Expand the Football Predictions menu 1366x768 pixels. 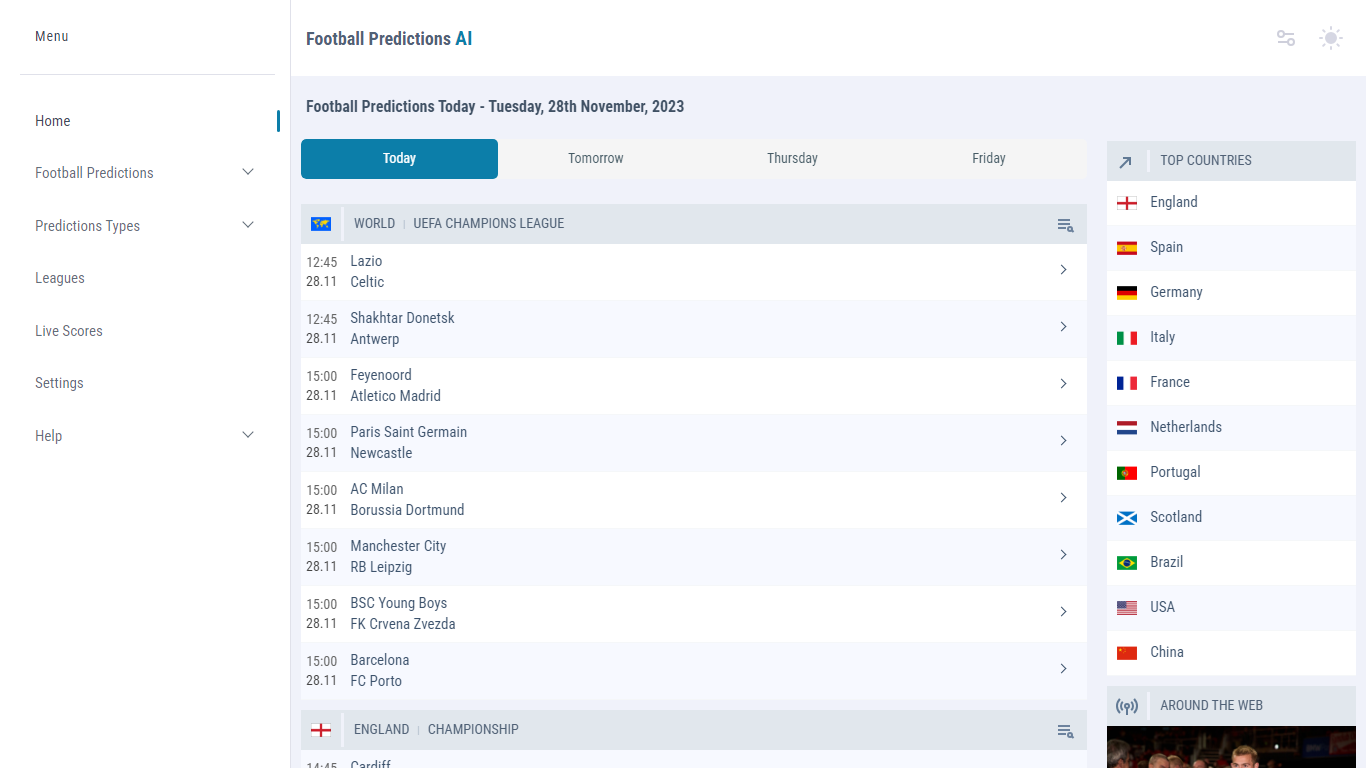tap(248, 172)
